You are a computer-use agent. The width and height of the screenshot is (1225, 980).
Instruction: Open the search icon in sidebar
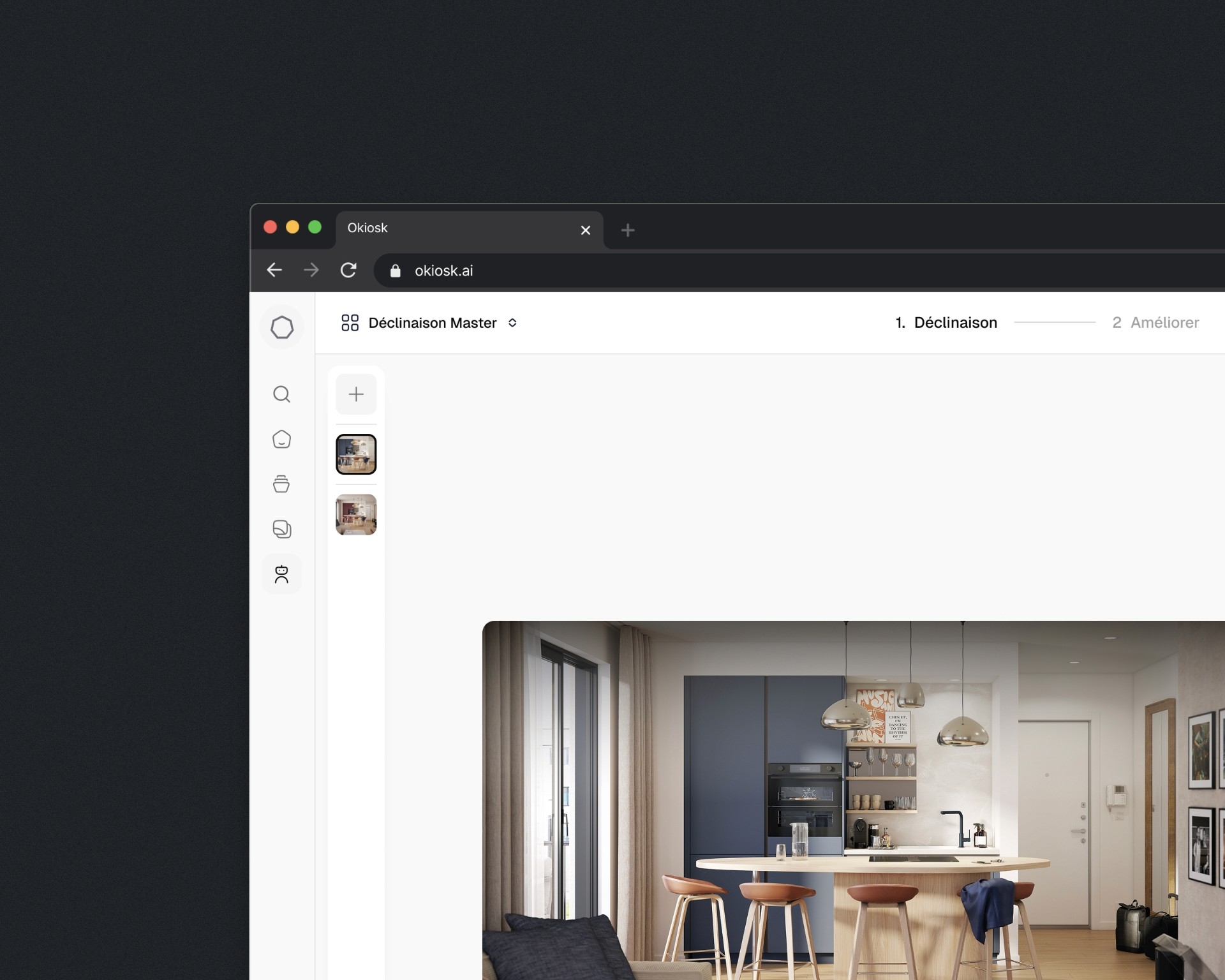(x=281, y=394)
